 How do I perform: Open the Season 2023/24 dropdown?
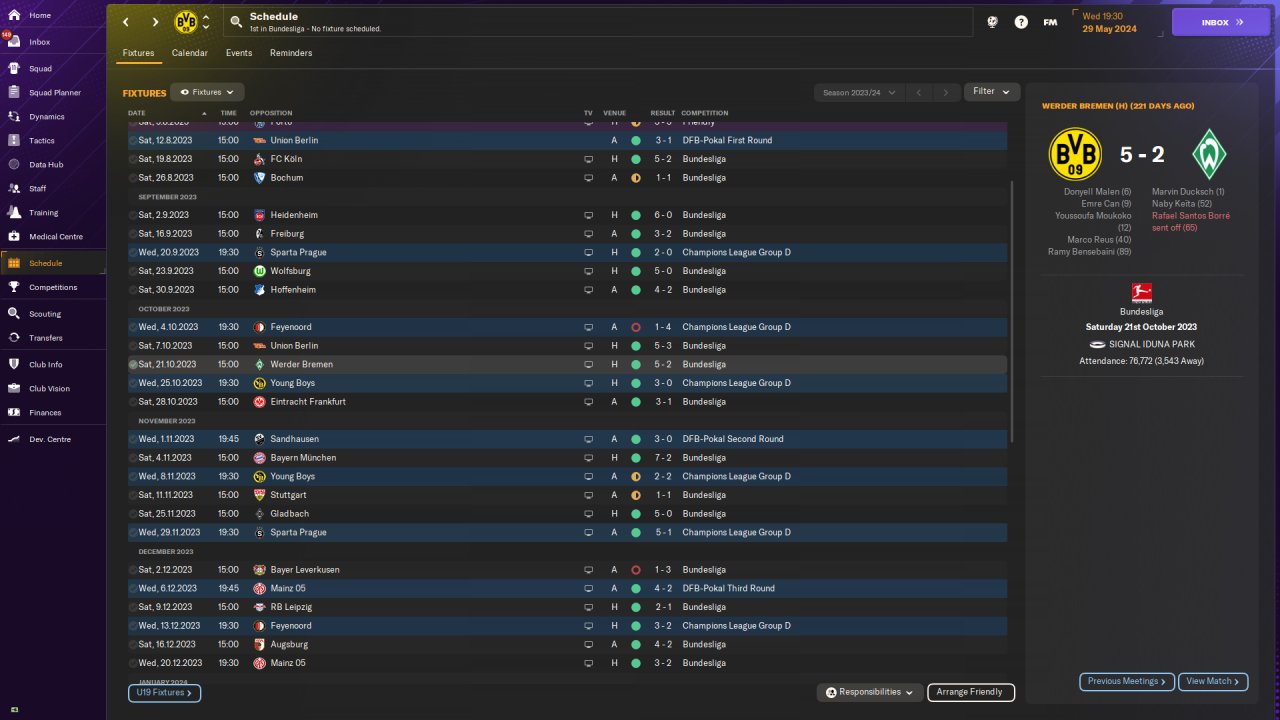[x=859, y=92]
